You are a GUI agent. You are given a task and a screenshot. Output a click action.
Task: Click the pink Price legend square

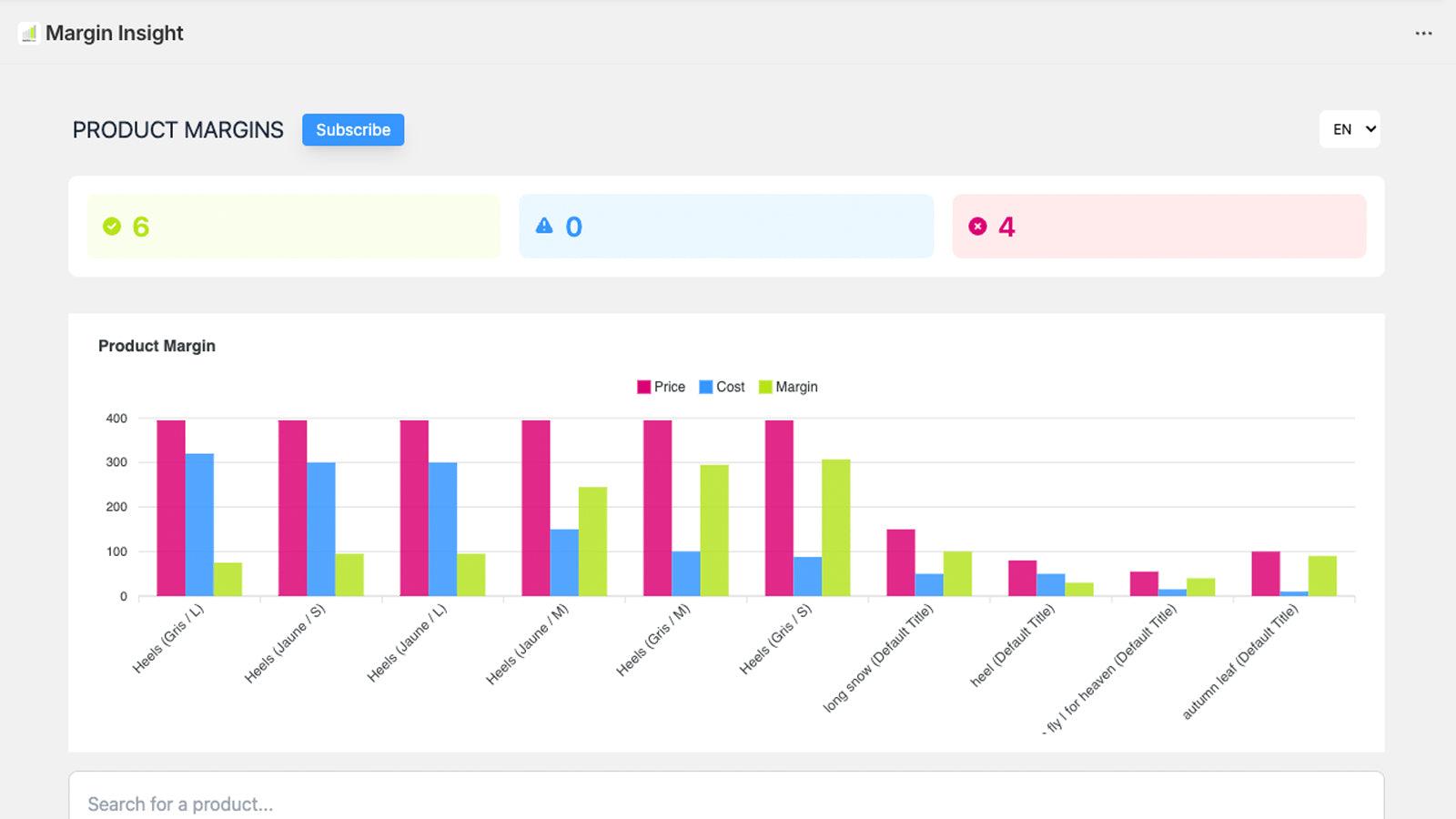coord(643,387)
